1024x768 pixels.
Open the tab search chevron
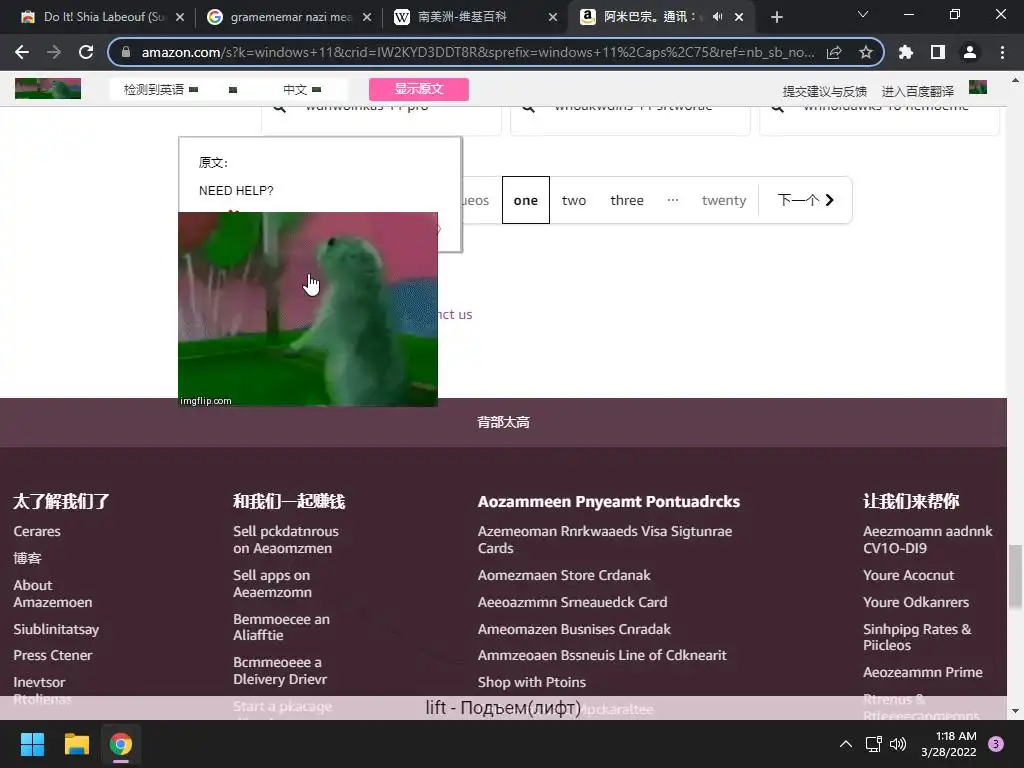coord(863,14)
